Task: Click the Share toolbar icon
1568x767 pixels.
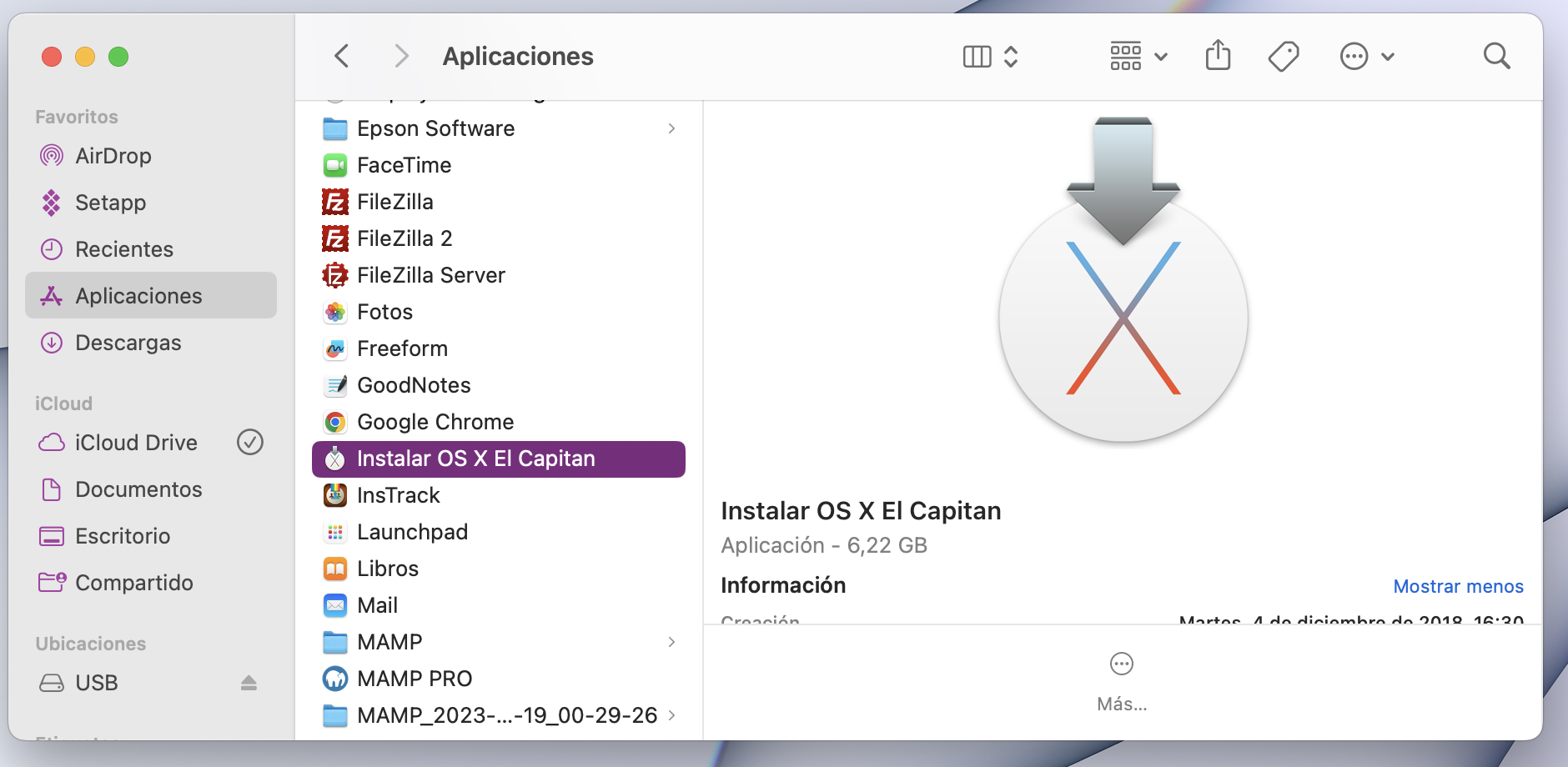Action: pyautogui.click(x=1218, y=56)
